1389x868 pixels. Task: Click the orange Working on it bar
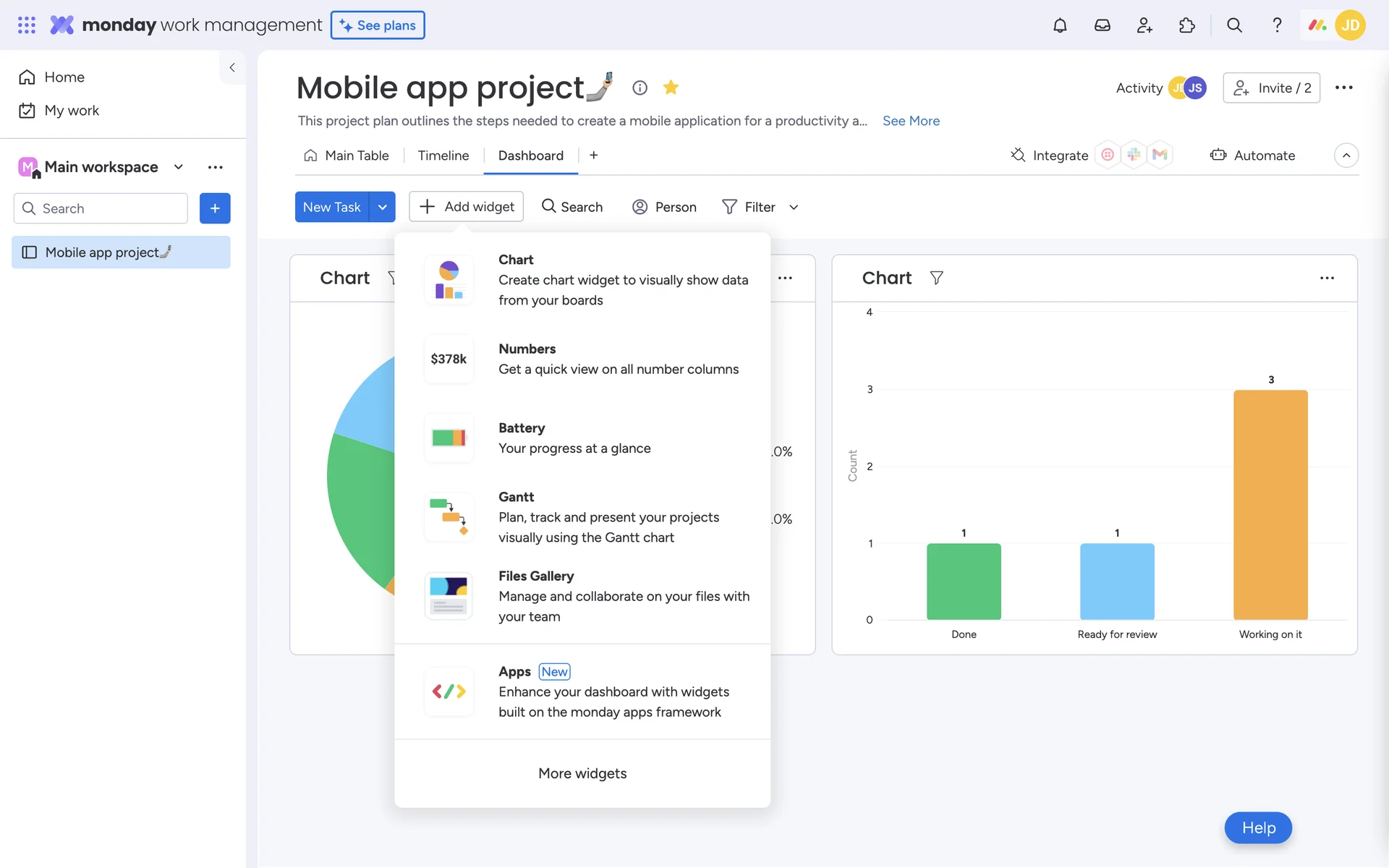pyautogui.click(x=1270, y=504)
